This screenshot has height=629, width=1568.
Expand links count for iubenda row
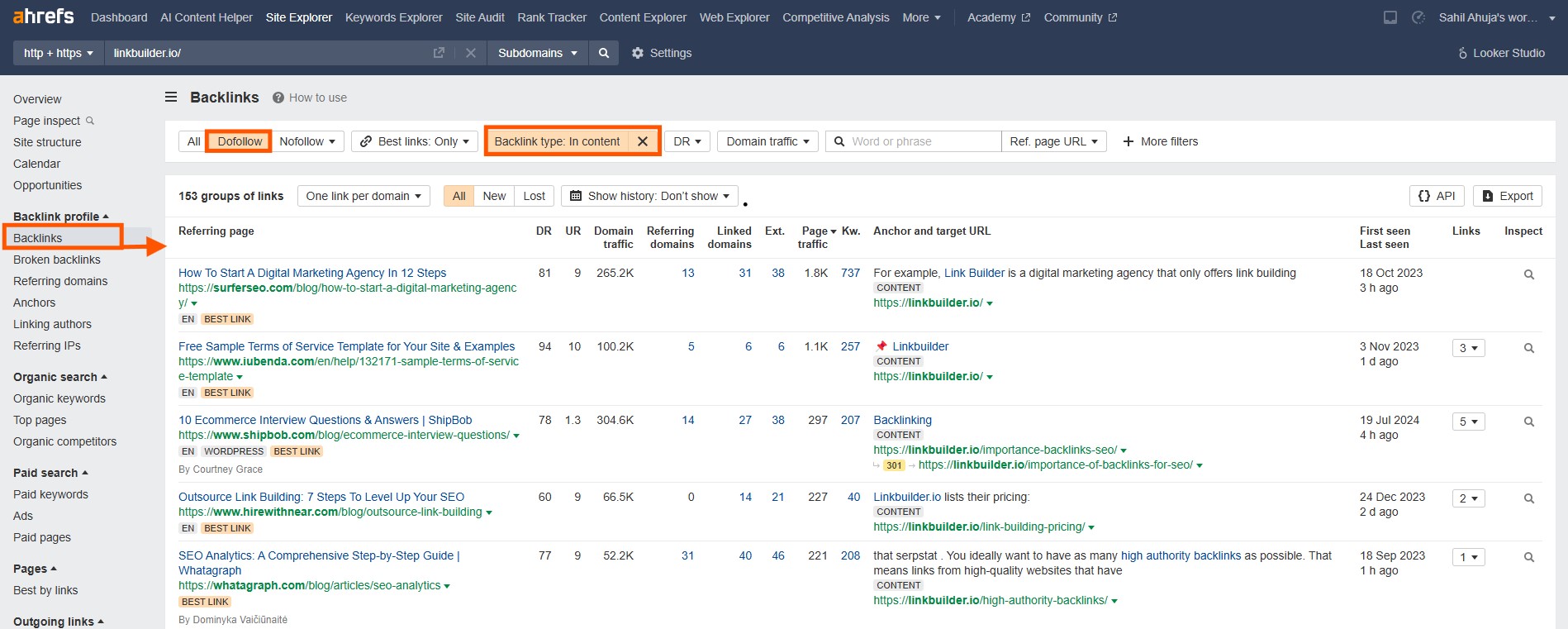point(1468,348)
